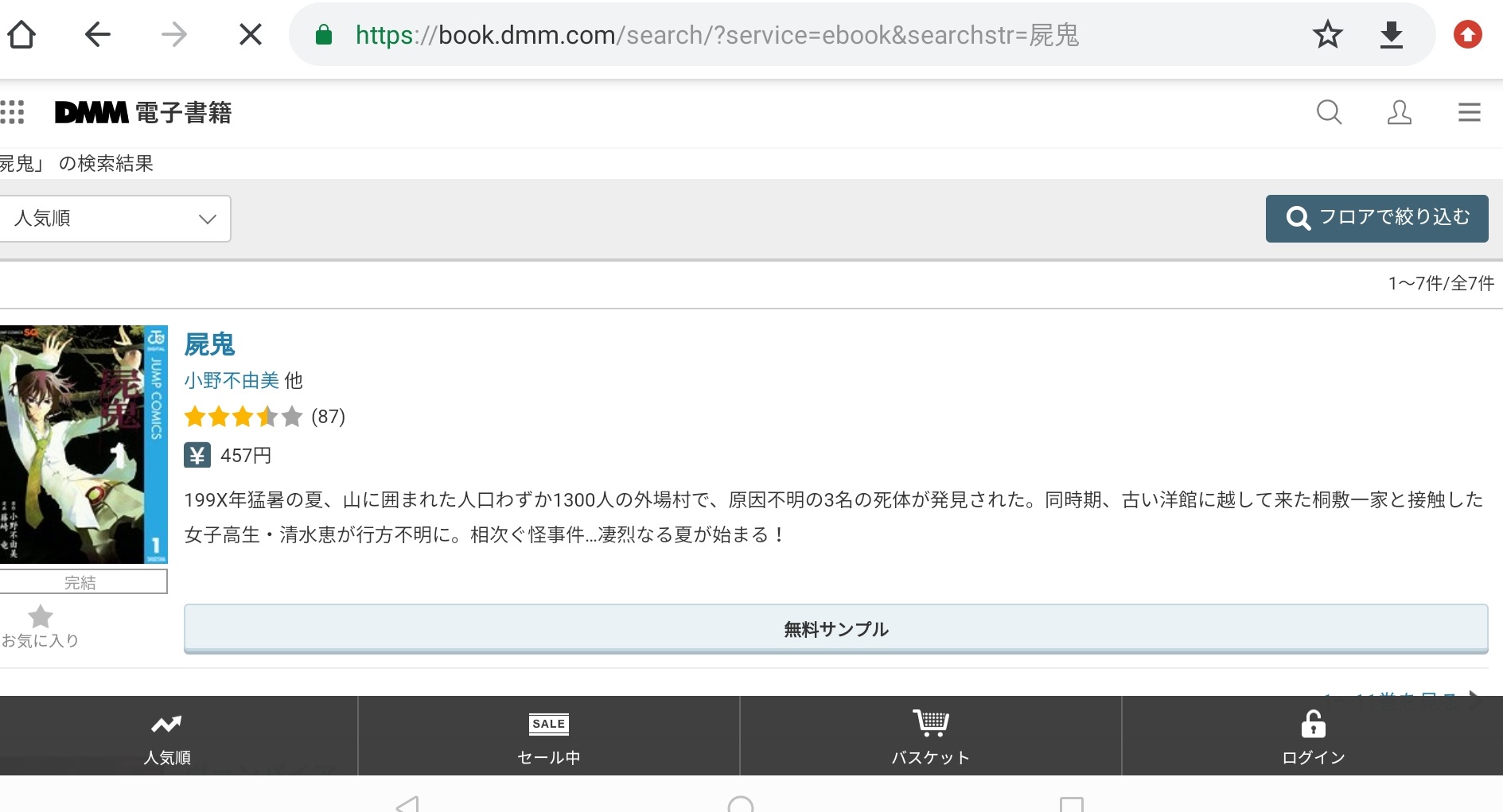Open the 屍鬼 title link
The image size is (1503, 812).
pos(209,344)
